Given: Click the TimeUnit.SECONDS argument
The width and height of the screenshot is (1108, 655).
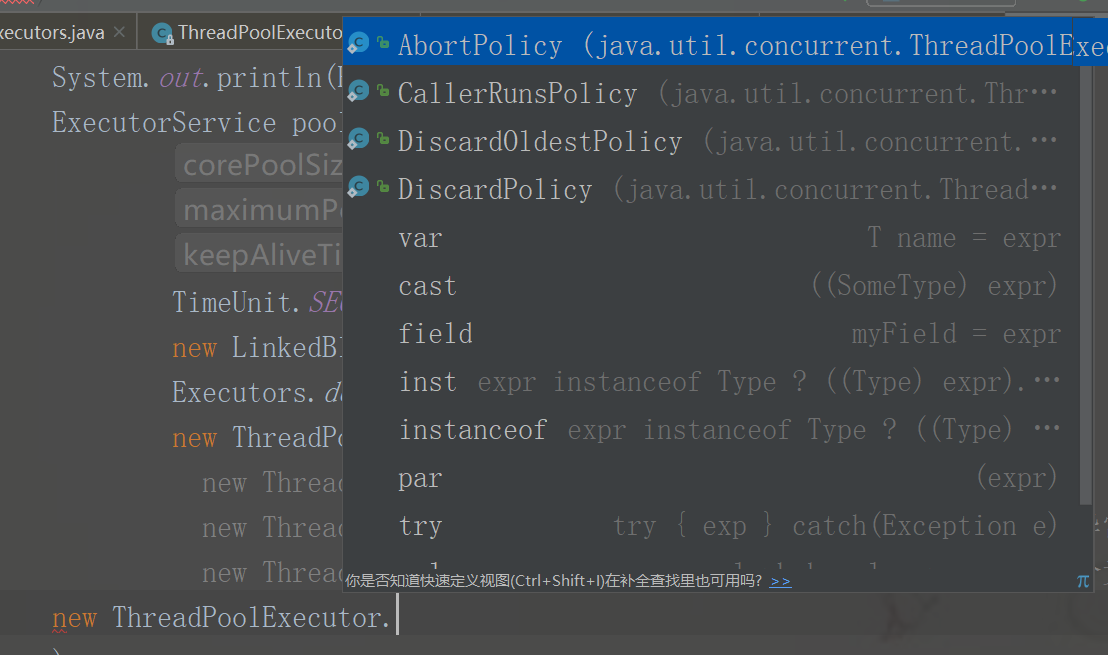Looking at the screenshot, I should pyautogui.click(x=257, y=302).
